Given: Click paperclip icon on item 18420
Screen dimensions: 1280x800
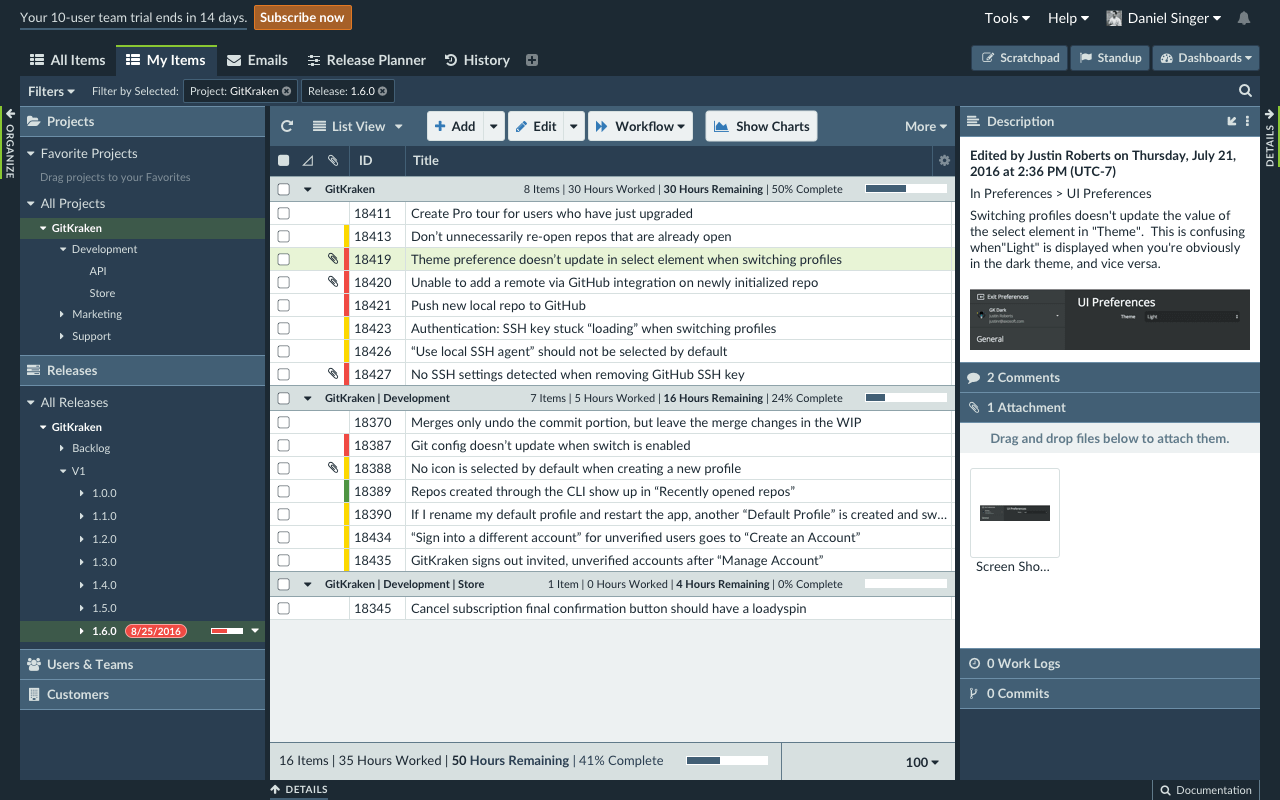Looking at the screenshot, I should point(333,282).
